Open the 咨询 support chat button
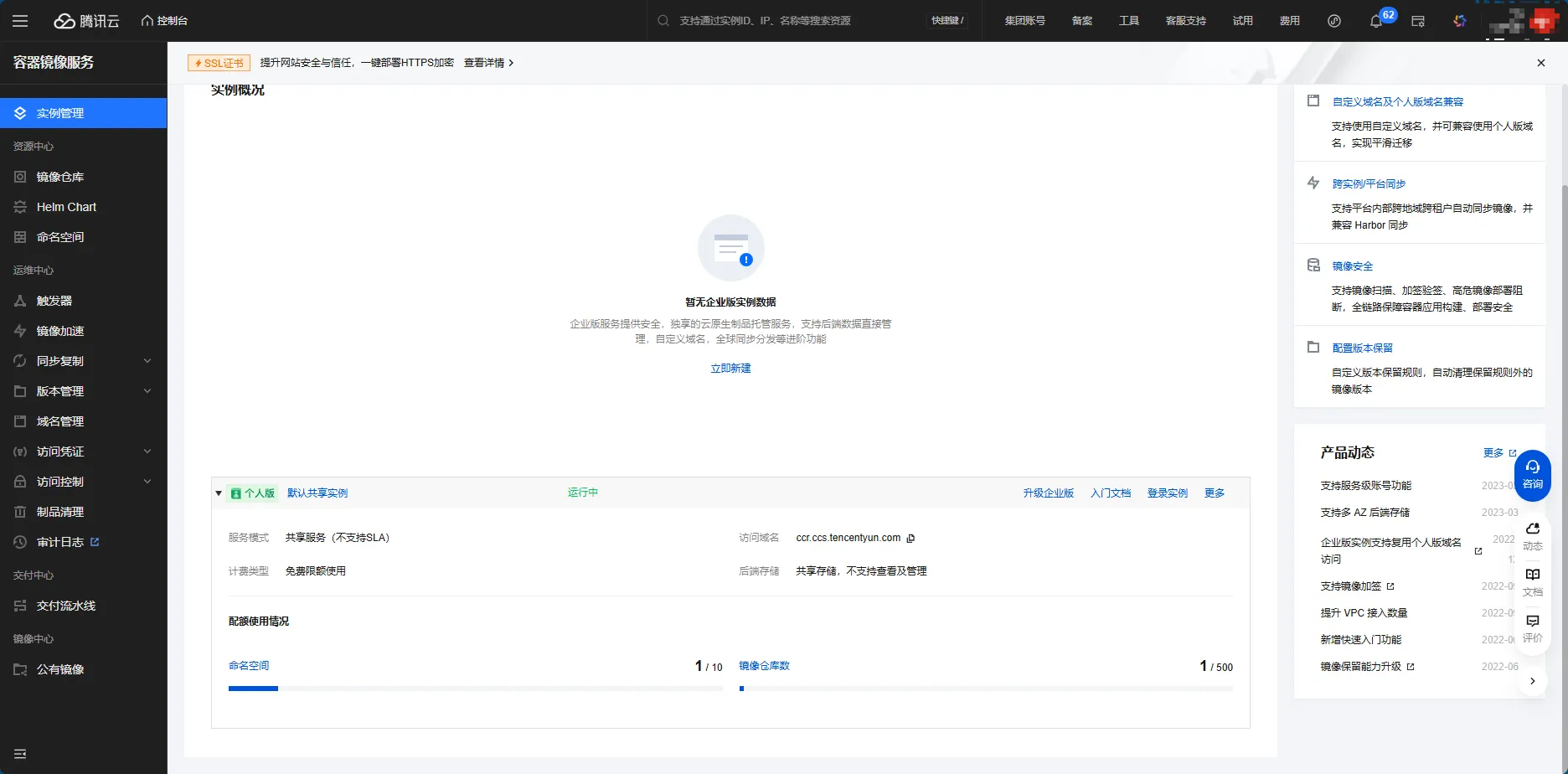This screenshot has width=1568, height=774. tap(1532, 474)
